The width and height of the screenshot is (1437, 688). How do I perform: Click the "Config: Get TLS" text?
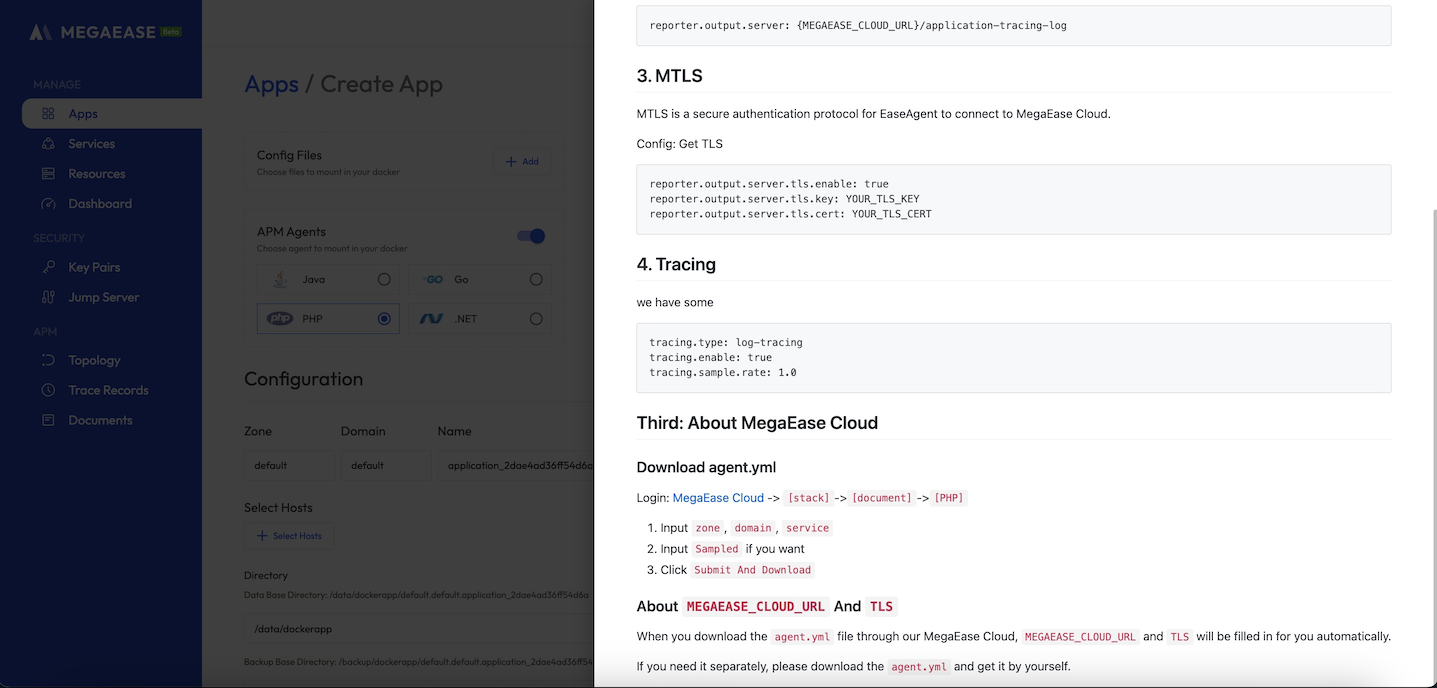679,144
